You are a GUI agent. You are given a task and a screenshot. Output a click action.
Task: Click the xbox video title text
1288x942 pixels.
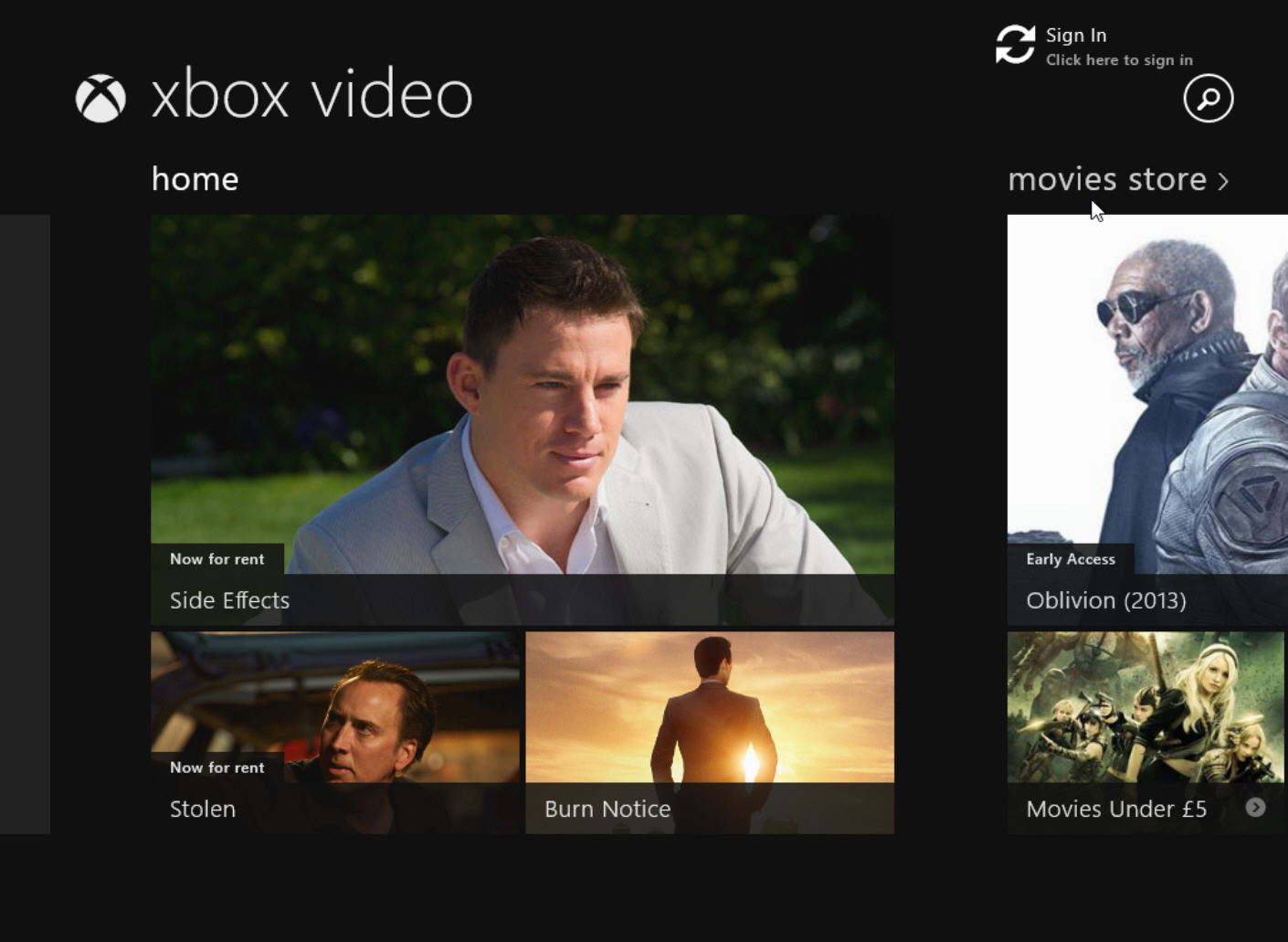tap(311, 94)
